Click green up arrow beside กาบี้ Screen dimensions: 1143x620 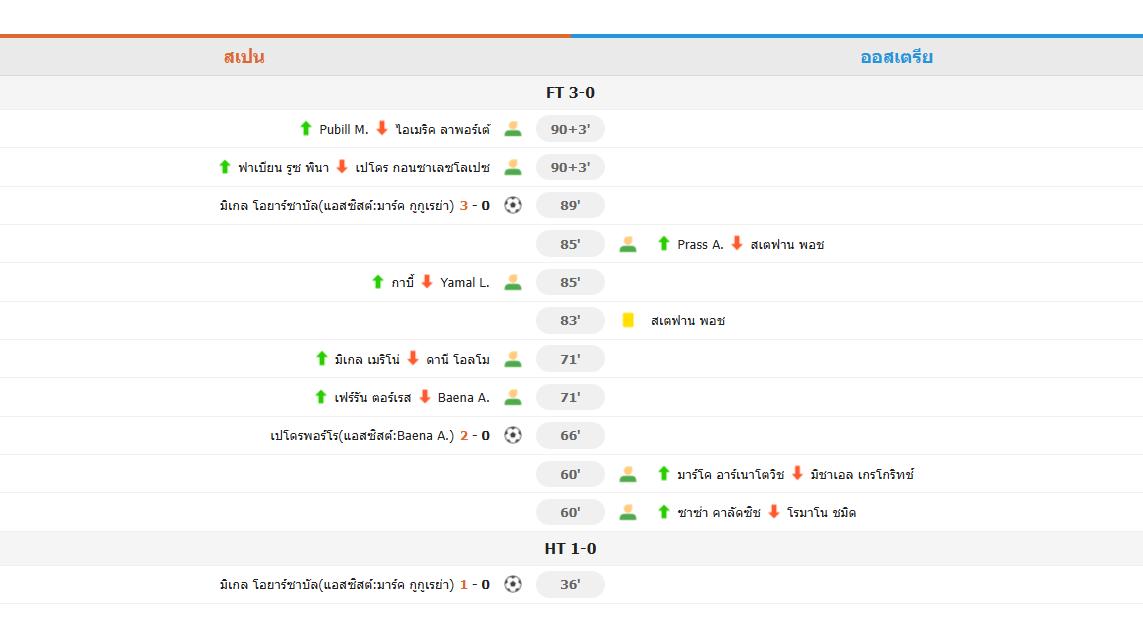378,281
